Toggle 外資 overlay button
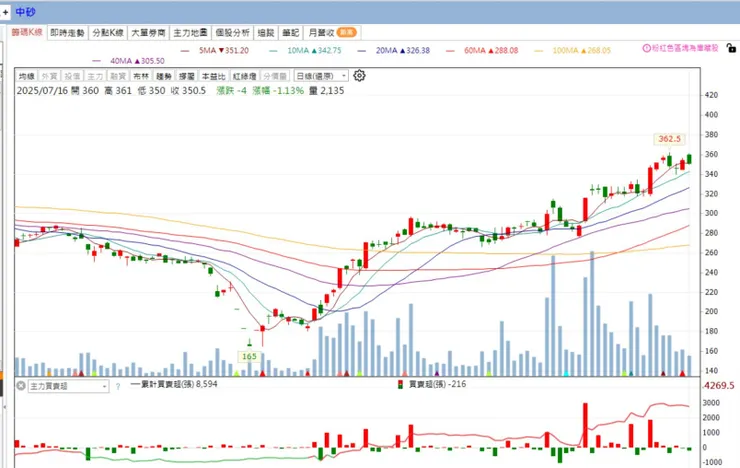Viewport: 740px width, 468px height. pos(49,76)
